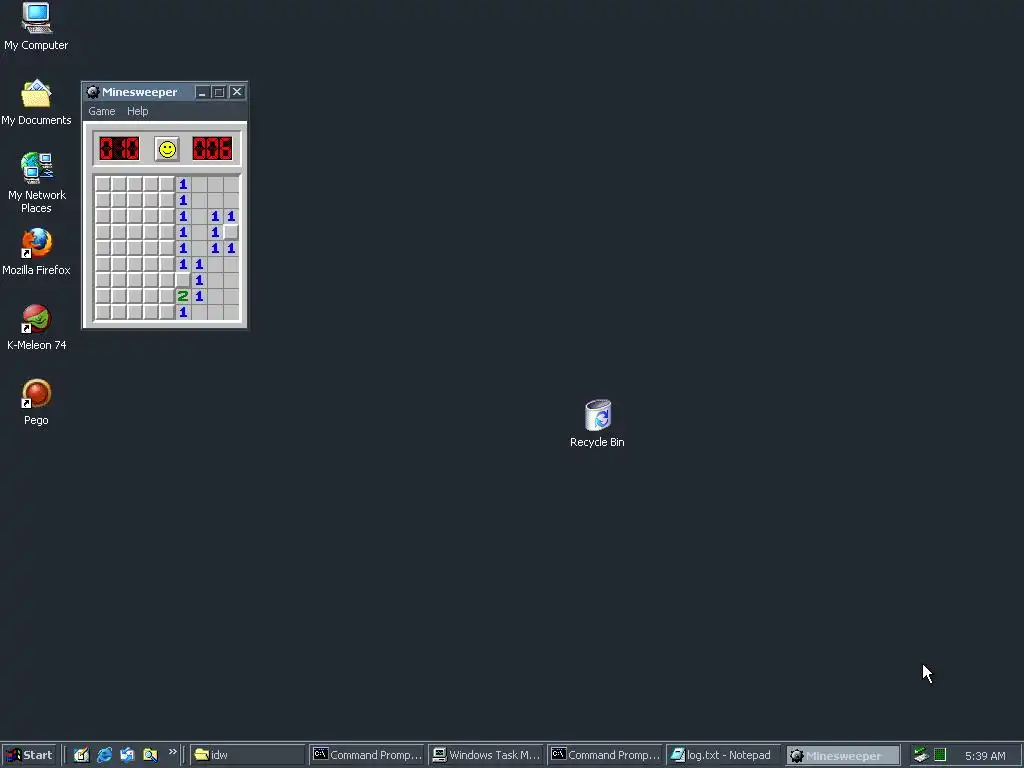Viewport: 1024px width, 768px height.
Task: Click the mine counter display showing 010
Action: tap(120, 149)
